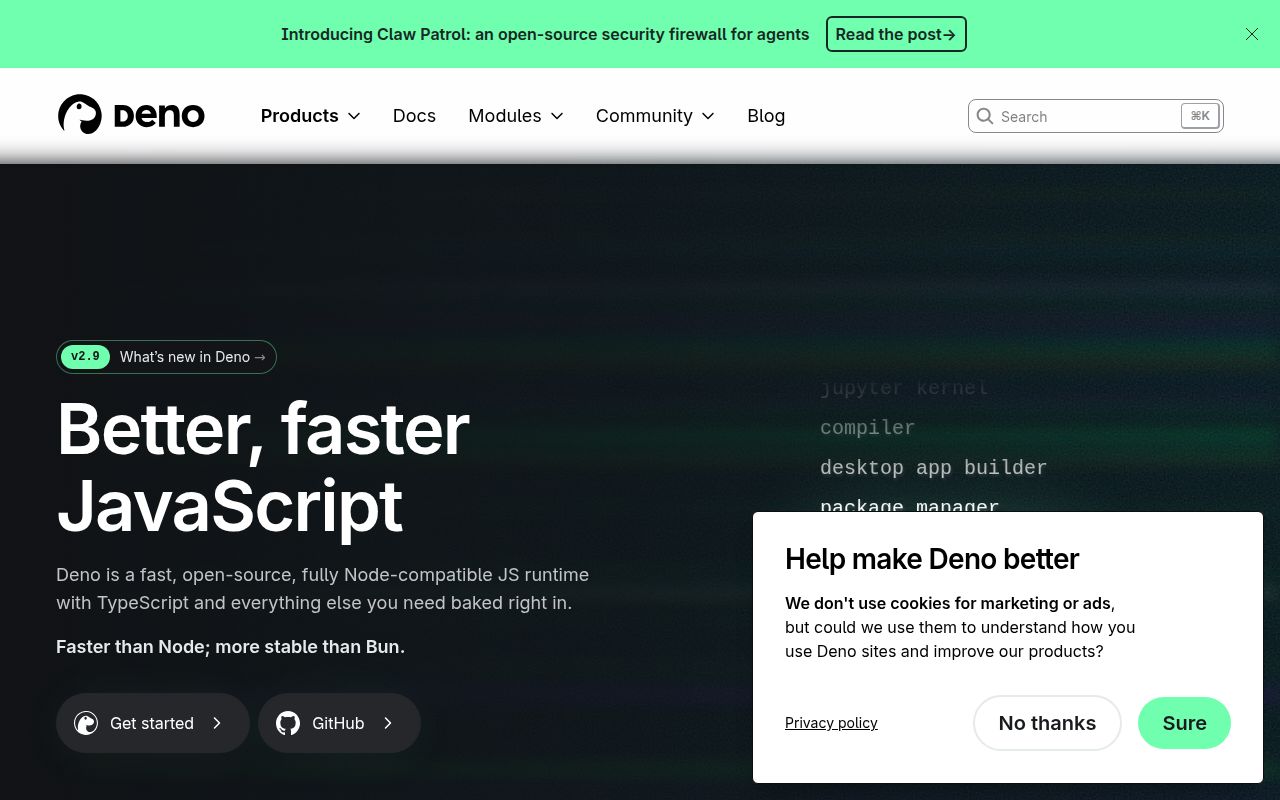Image resolution: width=1280 pixels, height=800 pixels.
Task: Click the 'compiler' text
Action: pos(867,427)
